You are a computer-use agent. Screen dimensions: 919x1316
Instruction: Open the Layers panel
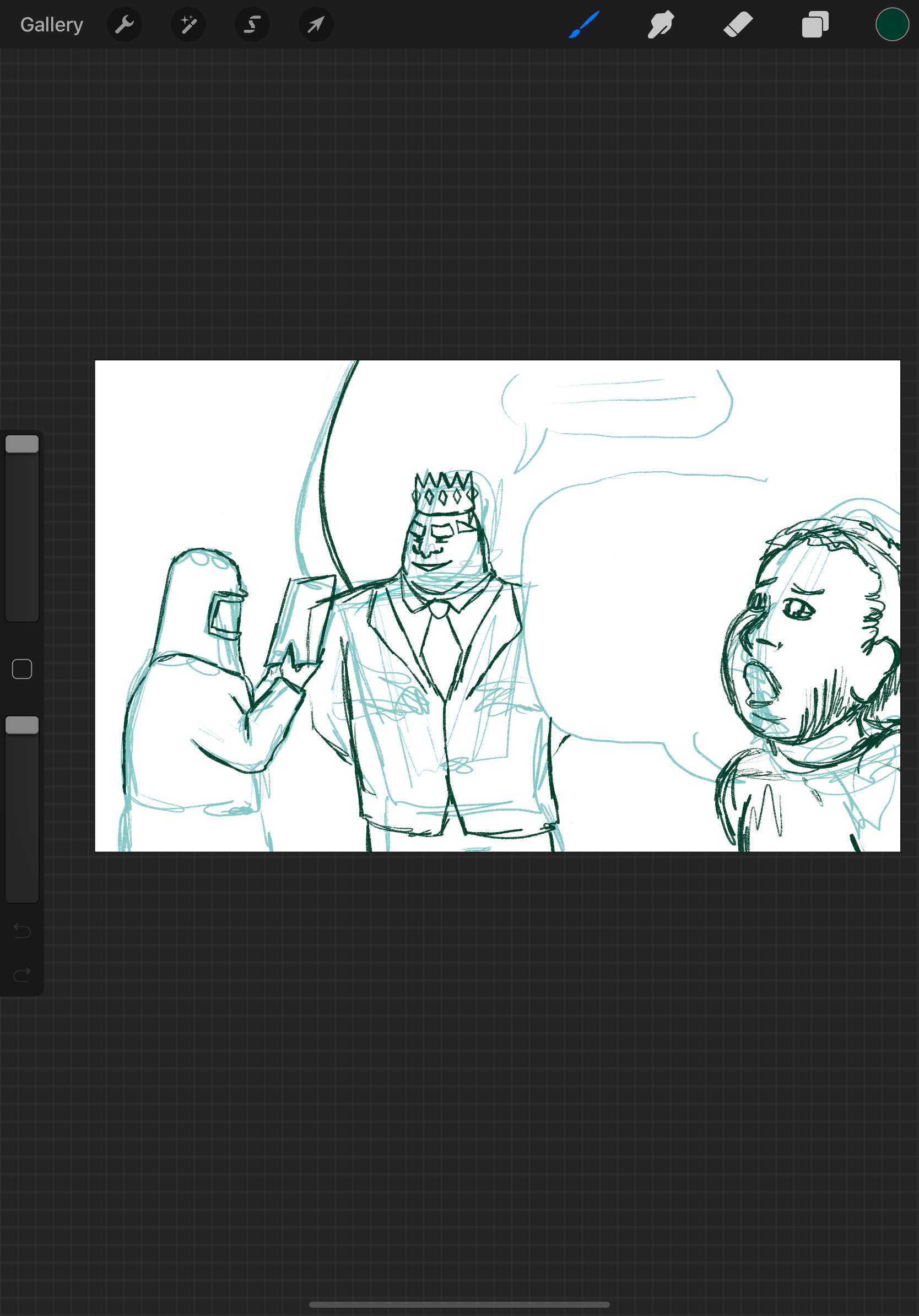click(815, 25)
